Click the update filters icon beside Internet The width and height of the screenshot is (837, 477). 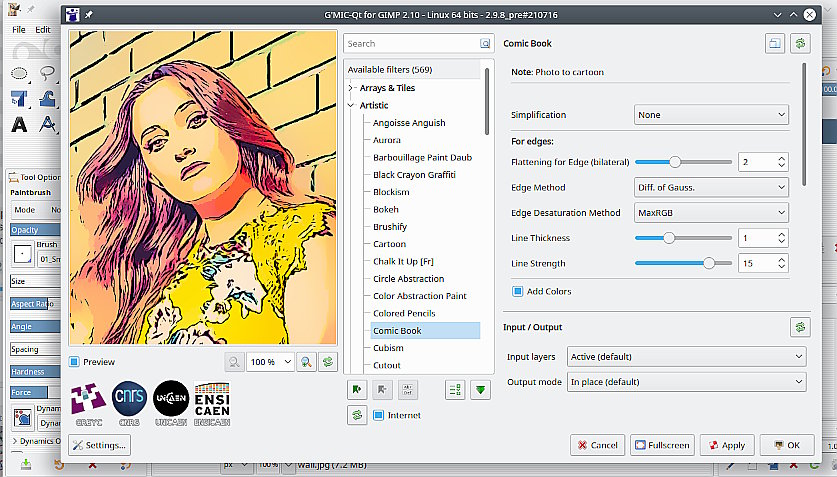tap(356, 415)
